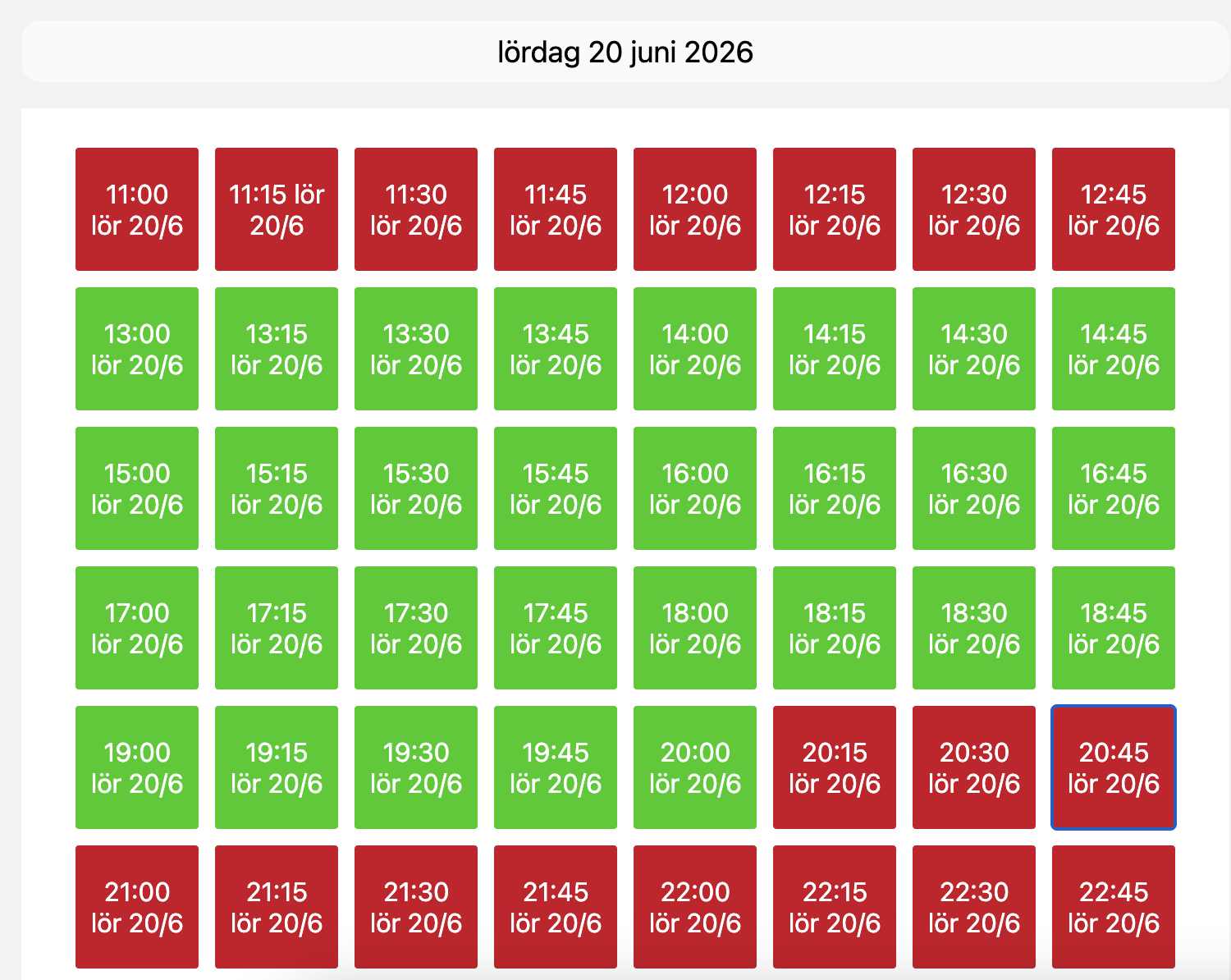Image resolution: width=1231 pixels, height=980 pixels.
Task: Click the 21:15 red slot
Action: [277, 907]
